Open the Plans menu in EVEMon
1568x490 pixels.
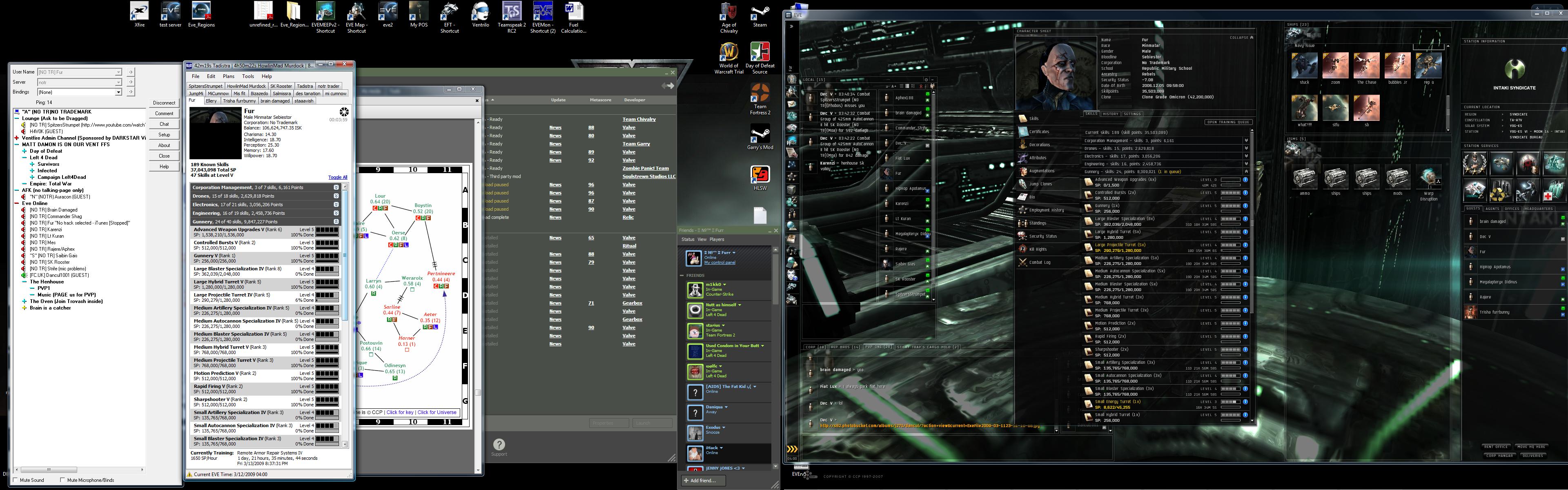(228, 77)
